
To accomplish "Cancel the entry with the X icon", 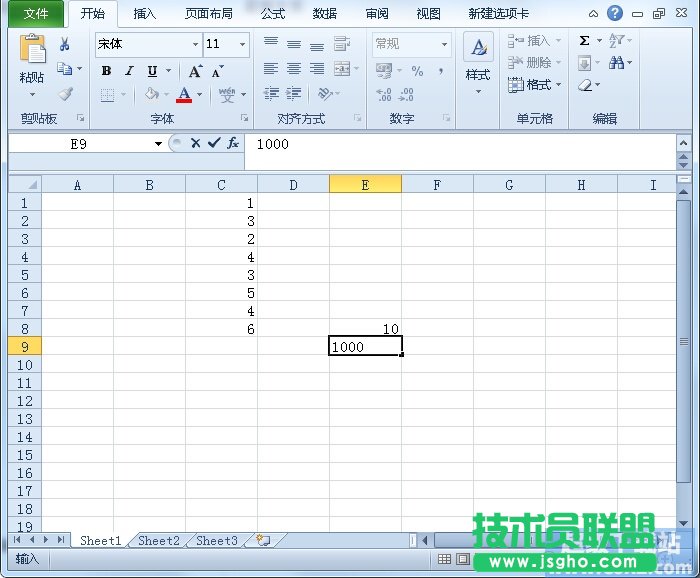I will 196,144.
